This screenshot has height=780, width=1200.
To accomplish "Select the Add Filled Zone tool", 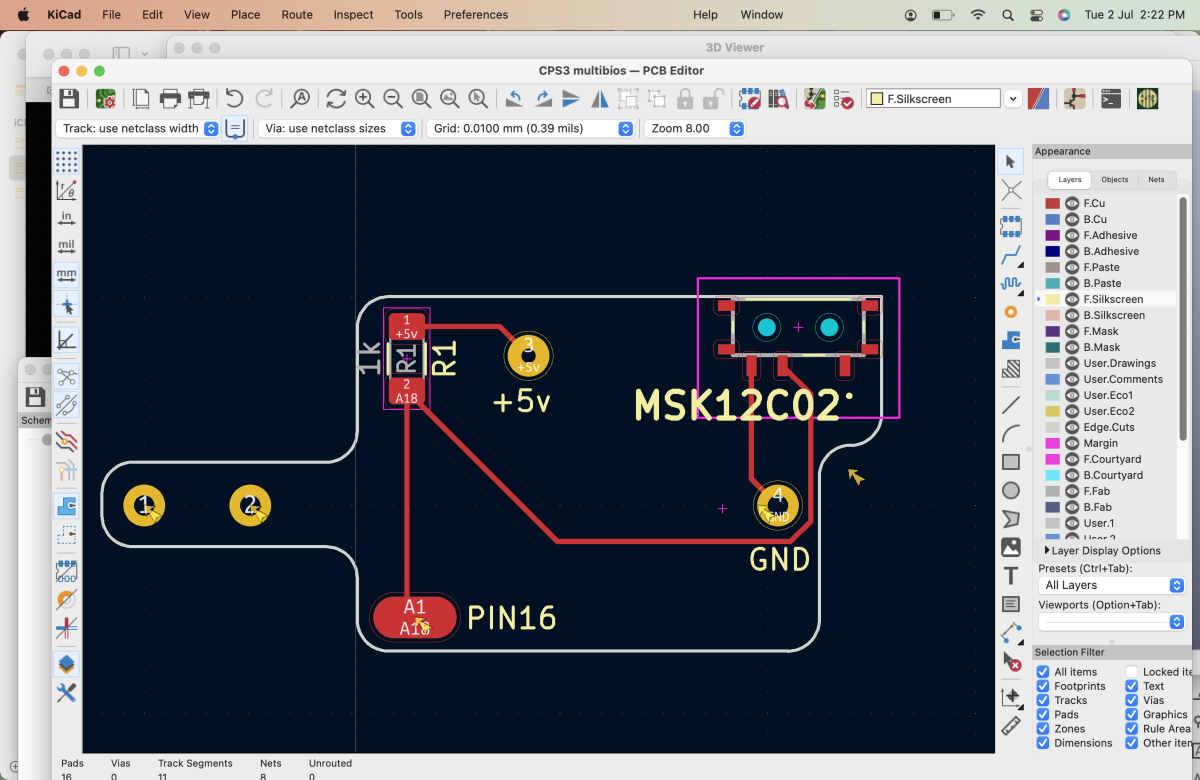I will pyautogui.click(x=1011, y=341).
